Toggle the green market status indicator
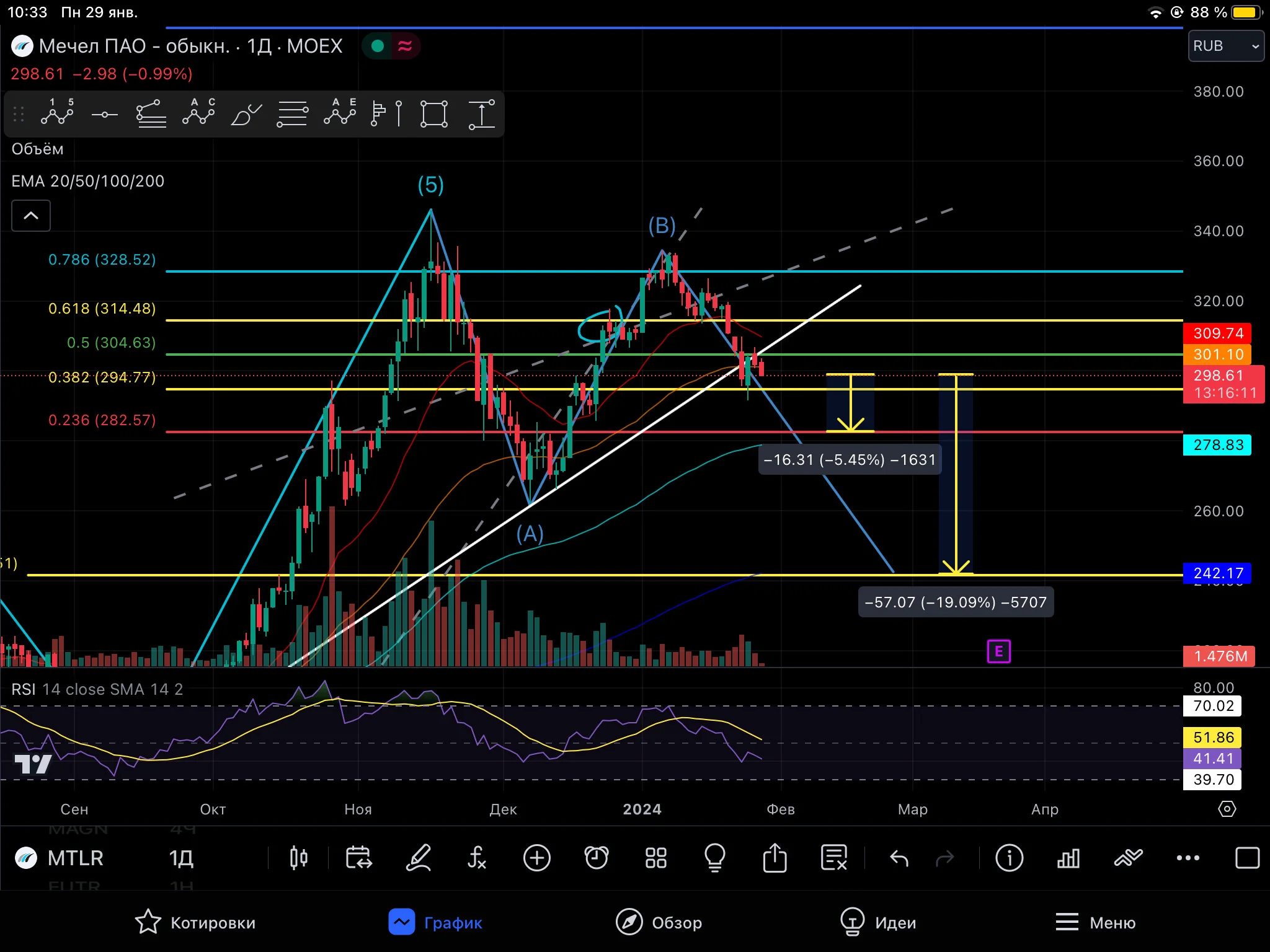 coord(378,46)
